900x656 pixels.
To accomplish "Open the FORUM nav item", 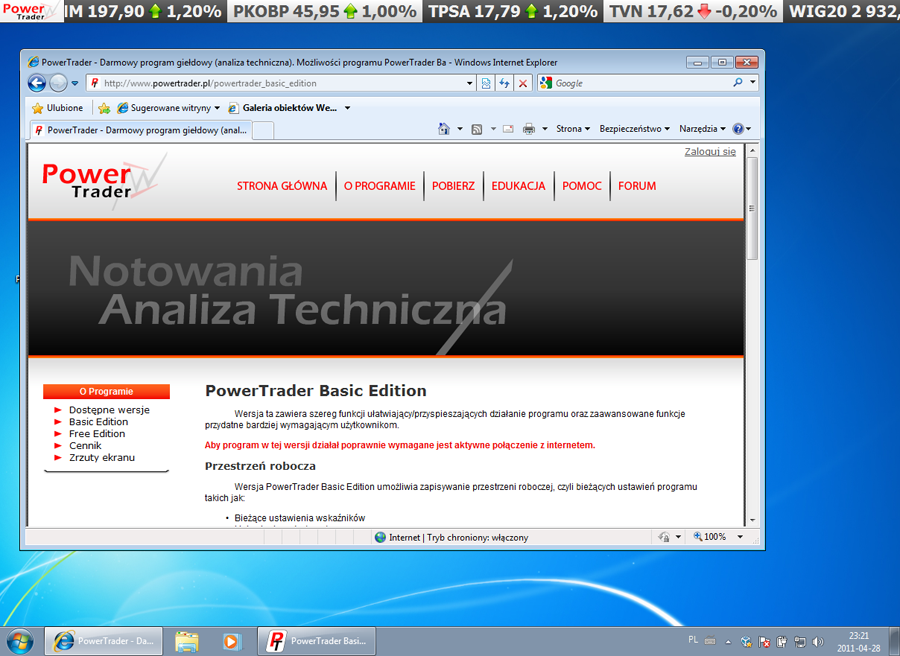I will pyautogui.click(x=637, y=186).
